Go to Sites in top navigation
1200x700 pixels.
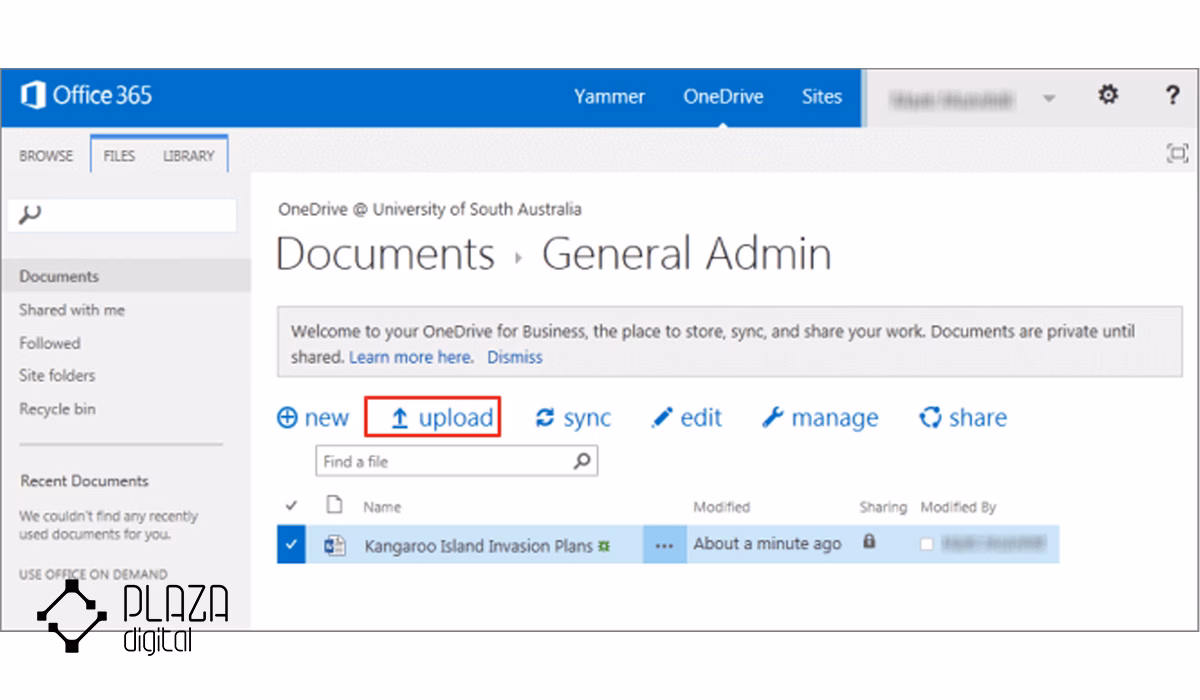(822, 97)
